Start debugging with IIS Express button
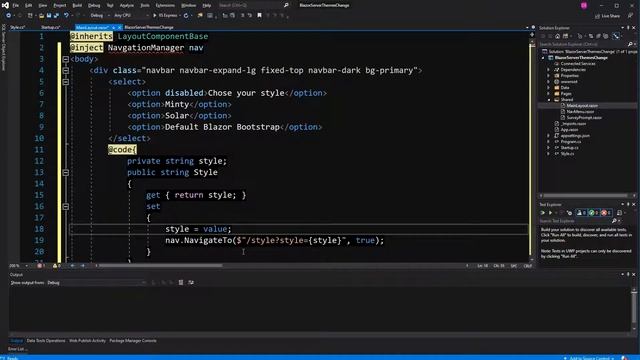This screenshot has height=360, width=640. point(166,16)
